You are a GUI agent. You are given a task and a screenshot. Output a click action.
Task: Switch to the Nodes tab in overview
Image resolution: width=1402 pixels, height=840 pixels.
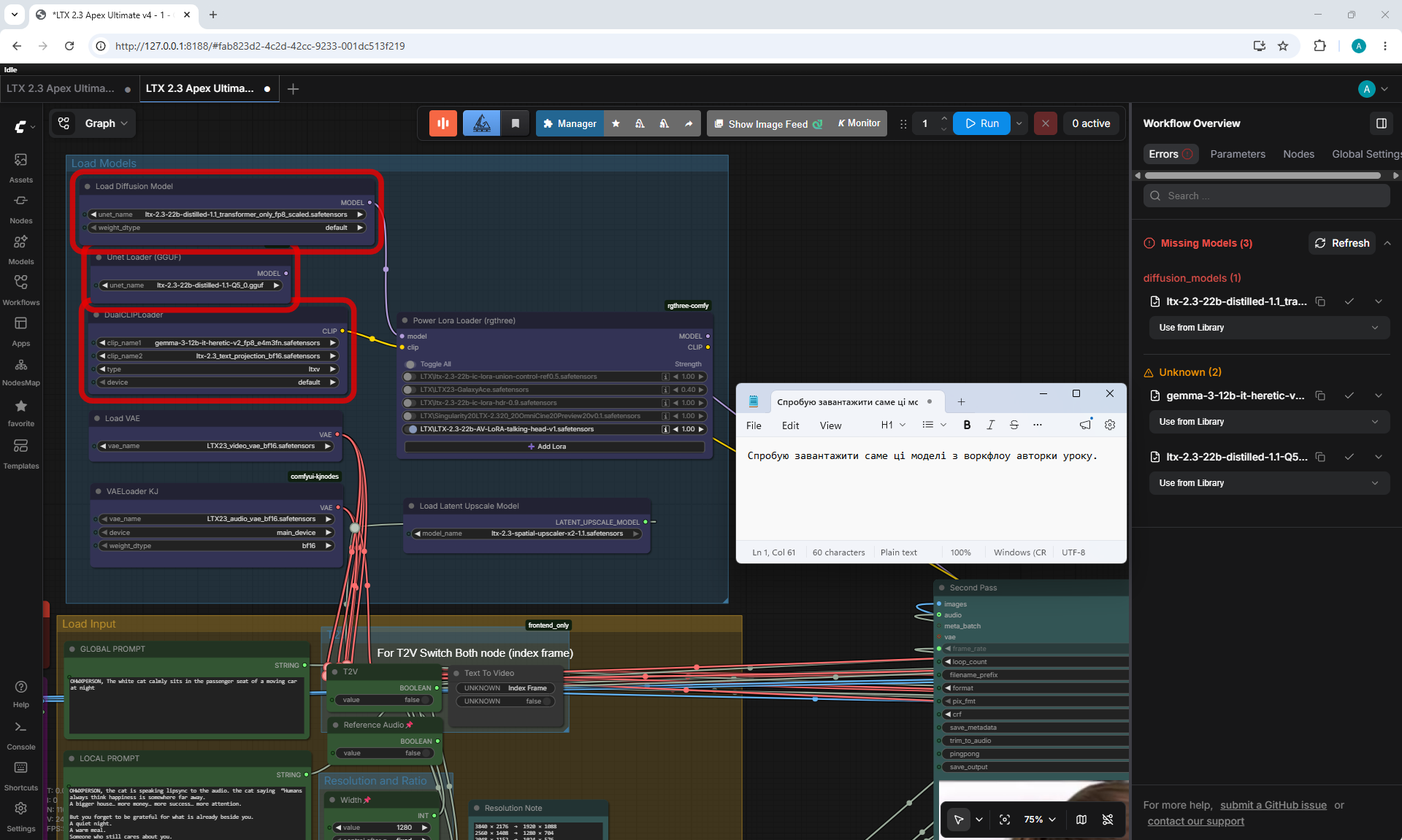coord(1298,154)
